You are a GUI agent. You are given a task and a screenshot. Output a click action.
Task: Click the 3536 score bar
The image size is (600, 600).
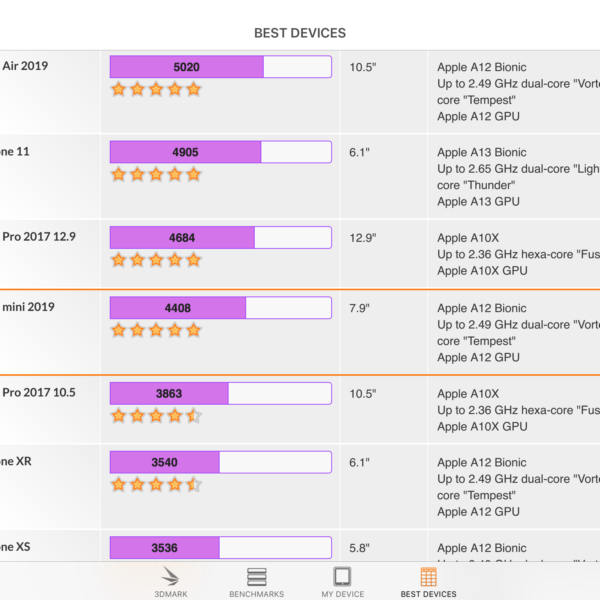coord(220,548)
